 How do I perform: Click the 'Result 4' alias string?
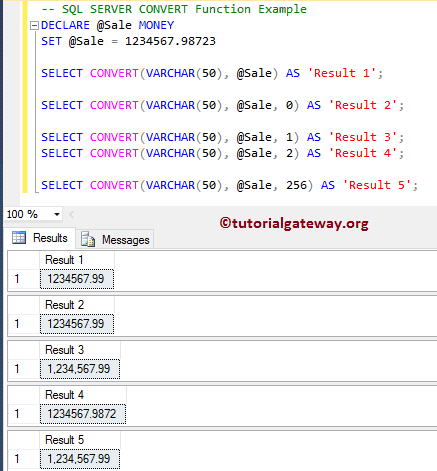(x=363, y=153)
